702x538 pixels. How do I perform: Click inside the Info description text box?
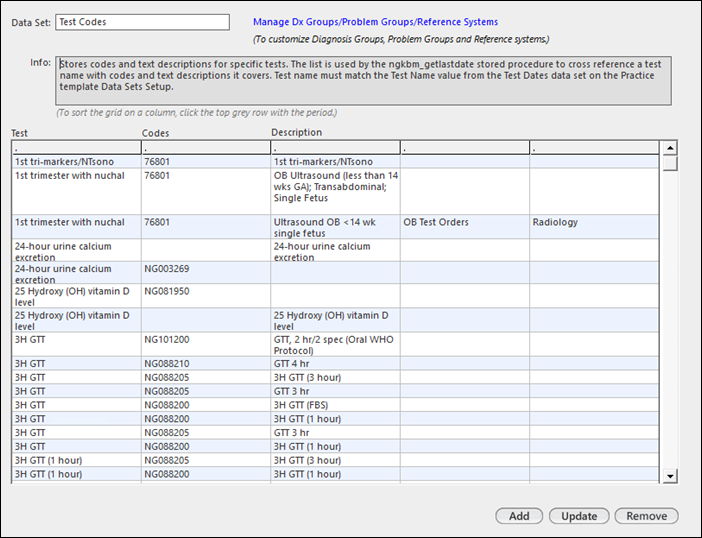pos(364,81)
